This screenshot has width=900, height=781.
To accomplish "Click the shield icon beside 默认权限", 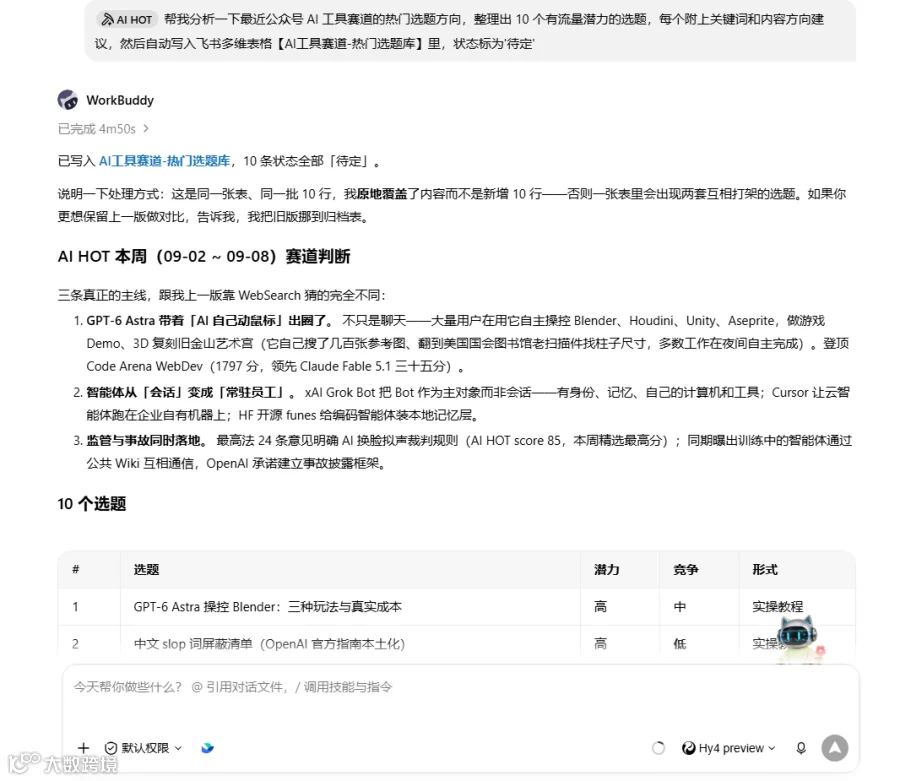I will click(x=111, y=748).
